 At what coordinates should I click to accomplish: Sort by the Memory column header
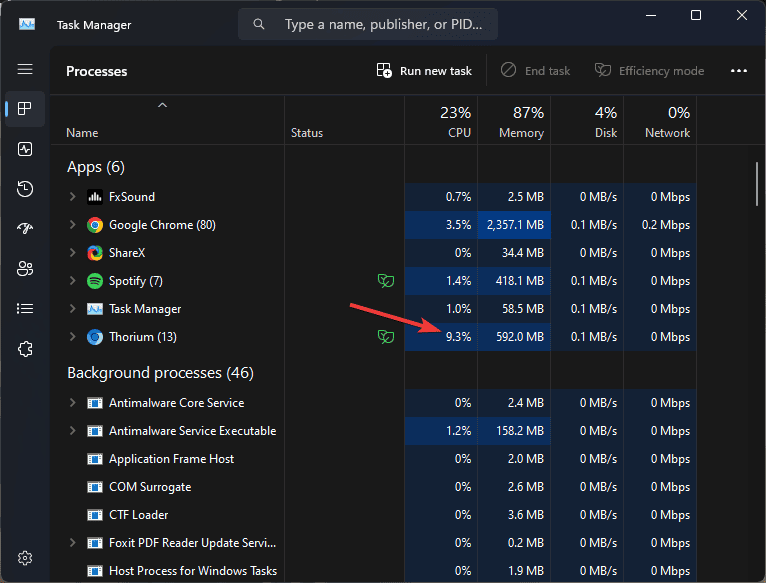[514, 120]
